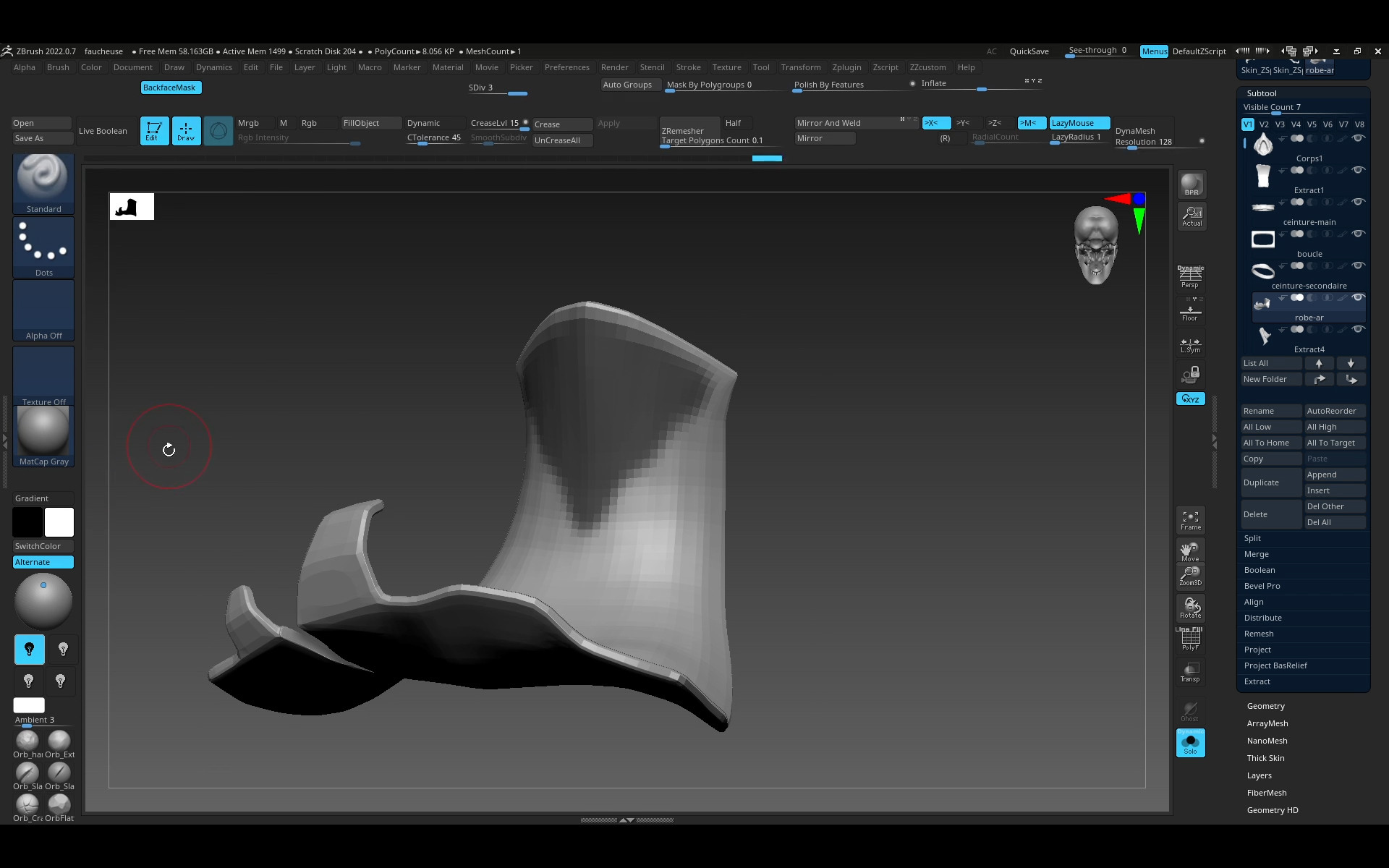The height and width of the screenshot is (868, 1389).
Task: Click the Frame mesh icon
Action: click(1190, 520)
